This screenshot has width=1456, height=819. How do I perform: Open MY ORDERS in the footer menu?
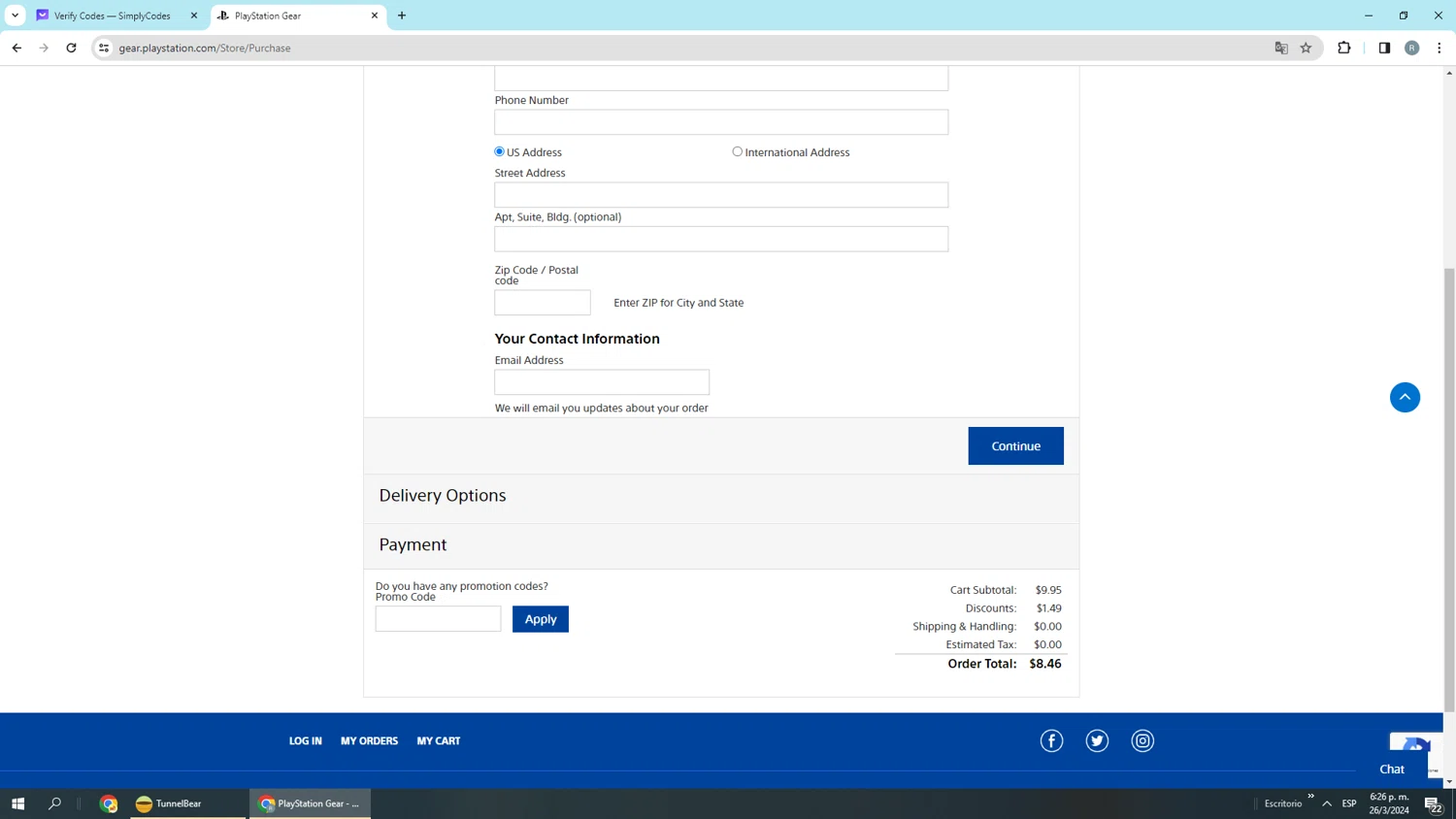[369, 740]
